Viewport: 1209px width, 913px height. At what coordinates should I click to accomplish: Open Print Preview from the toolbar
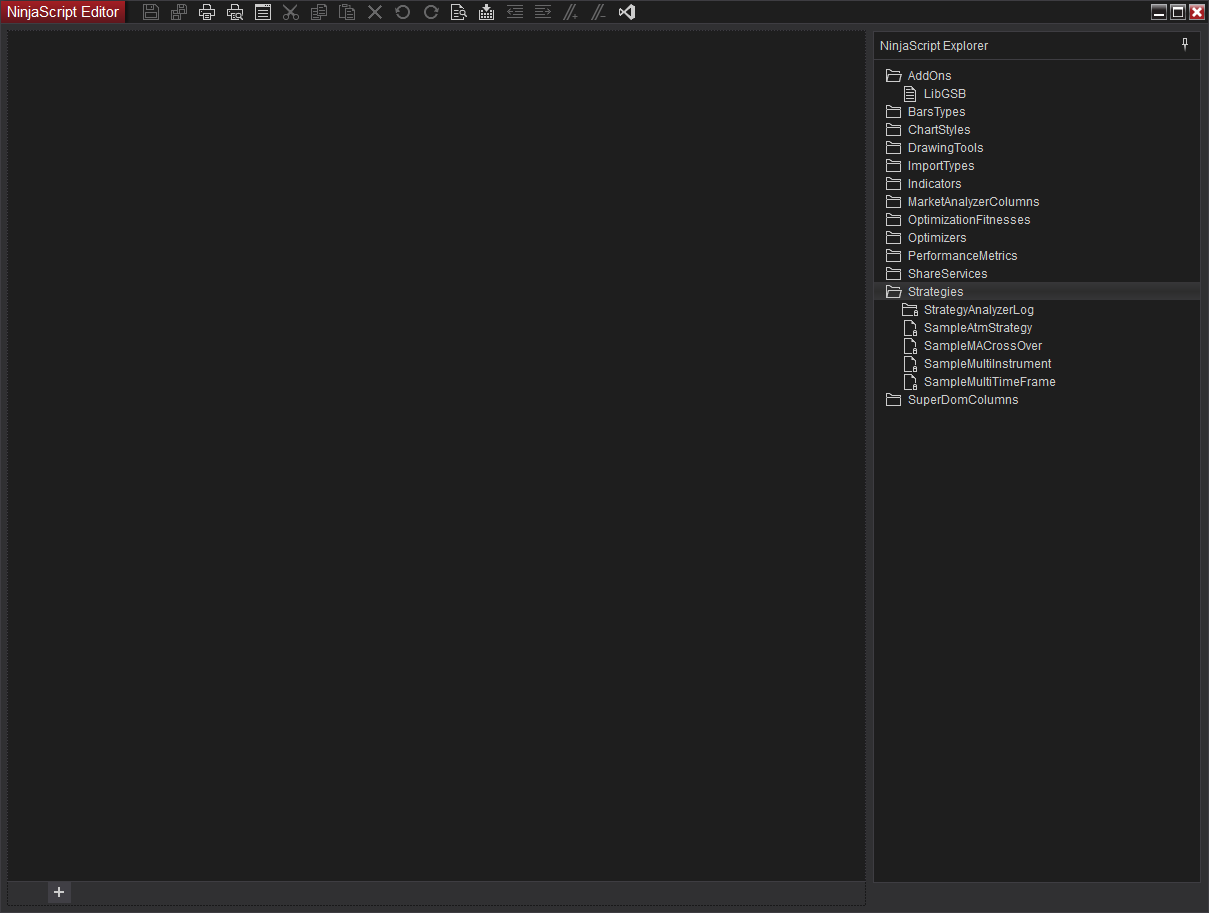(x=235, y=12)
